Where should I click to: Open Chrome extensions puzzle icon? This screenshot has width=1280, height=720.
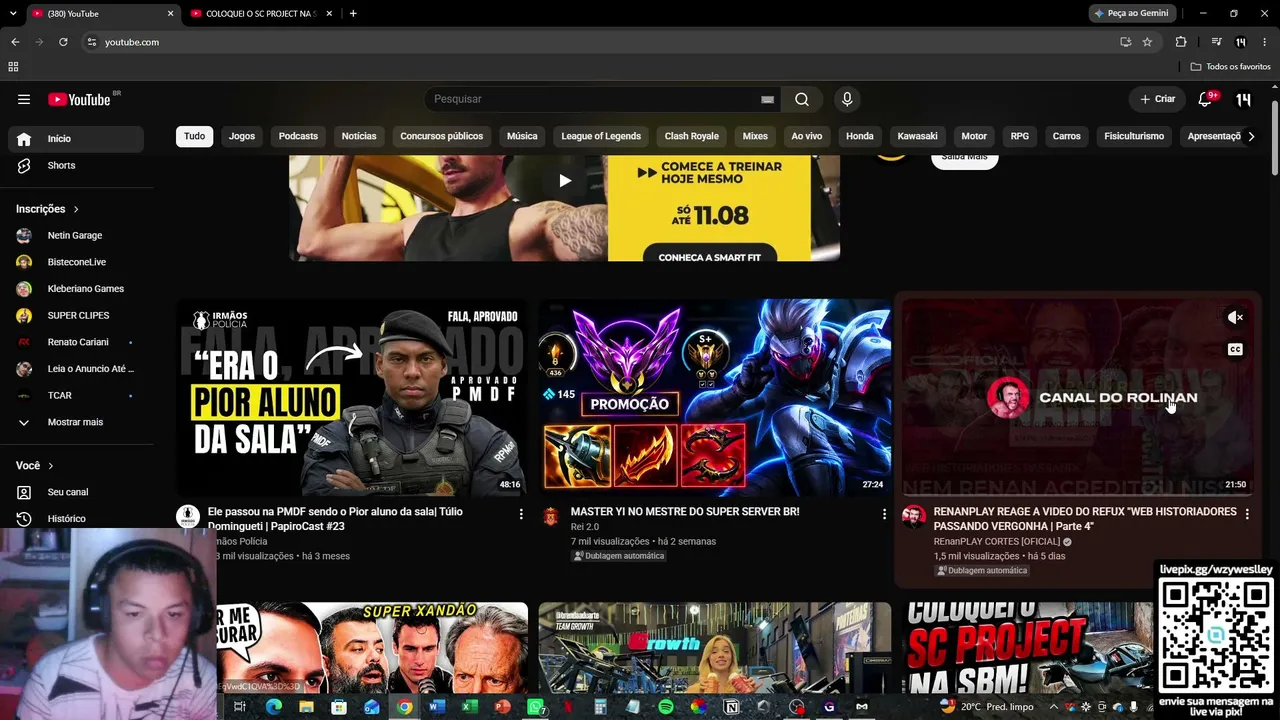[1181, 42]
